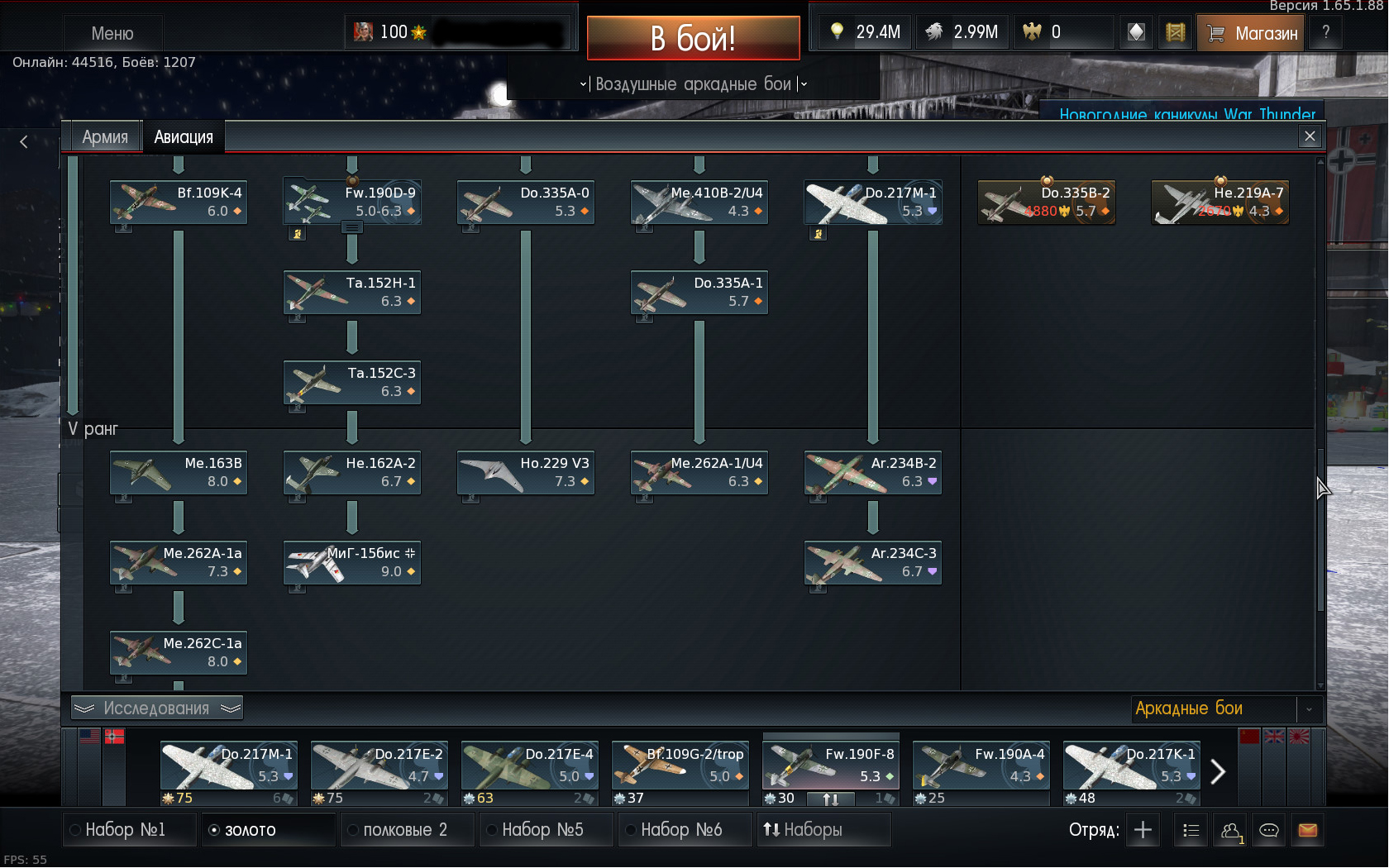Select Ta.152H-1 aircraft card

pyautogui.click(x=352, y=293)
